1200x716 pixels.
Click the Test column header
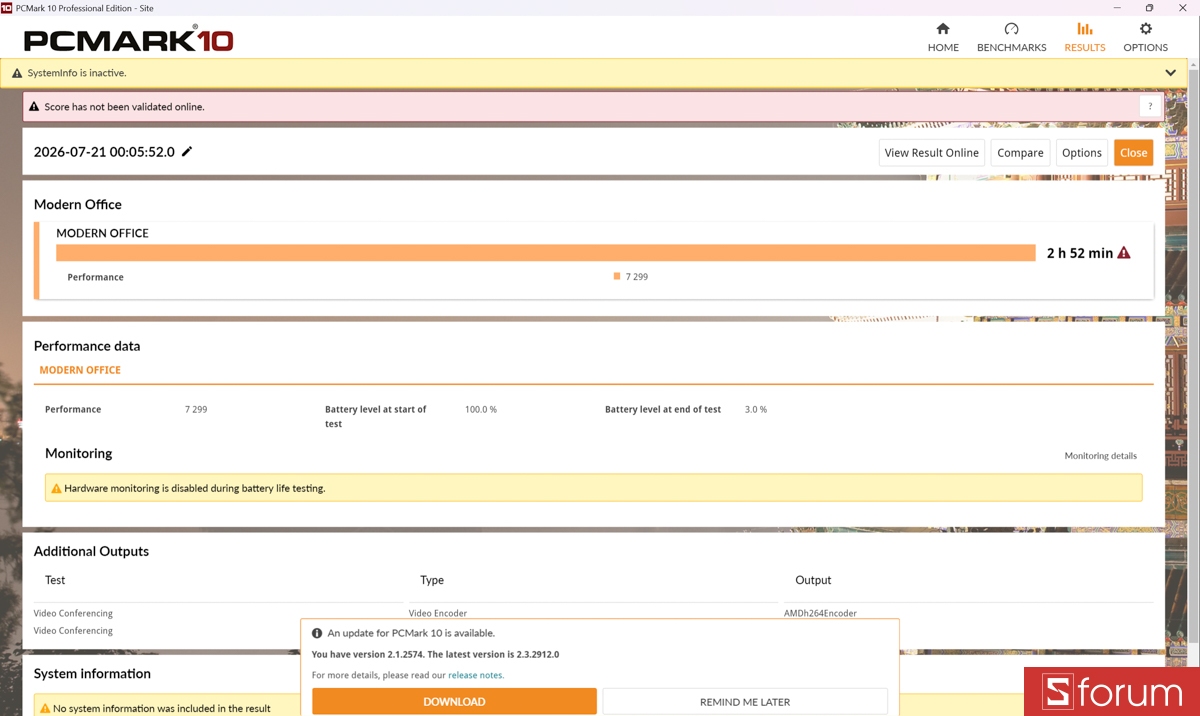tap(55, 580)
